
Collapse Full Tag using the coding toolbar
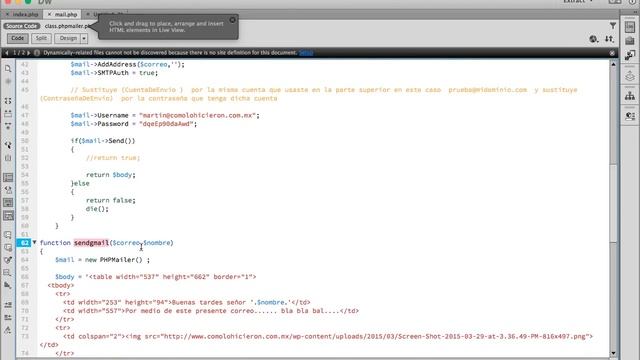(8, 100)
